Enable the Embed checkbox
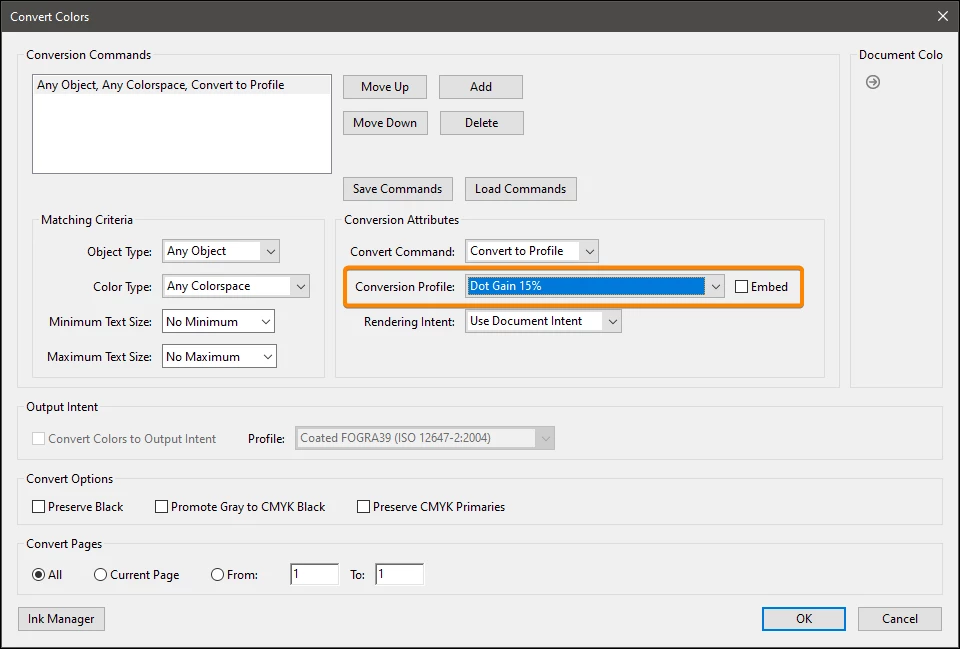The height and width of the screenshot is (649, 960). [x=741, y=287]
